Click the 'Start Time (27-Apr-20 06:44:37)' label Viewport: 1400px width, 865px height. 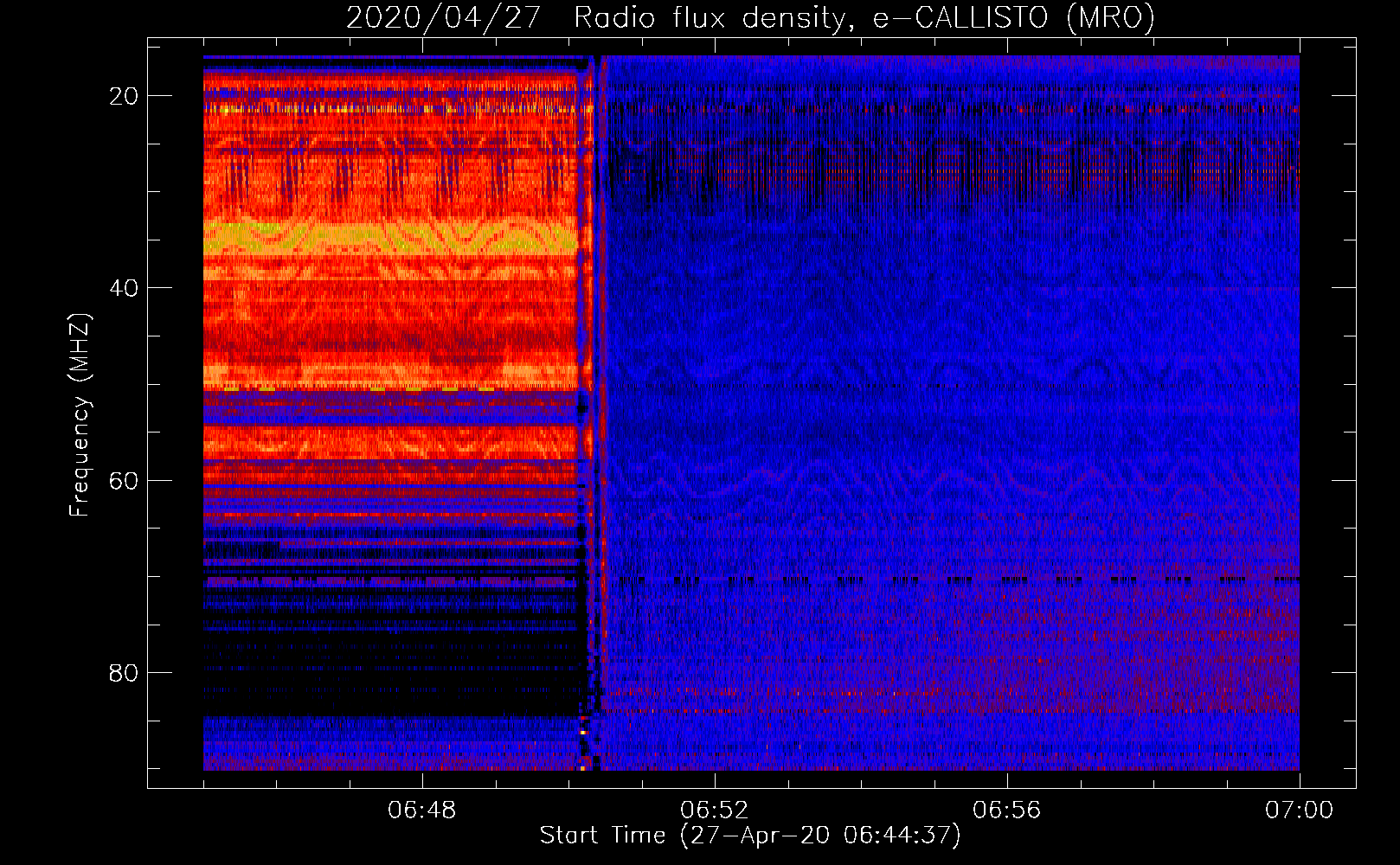(750, 836)
